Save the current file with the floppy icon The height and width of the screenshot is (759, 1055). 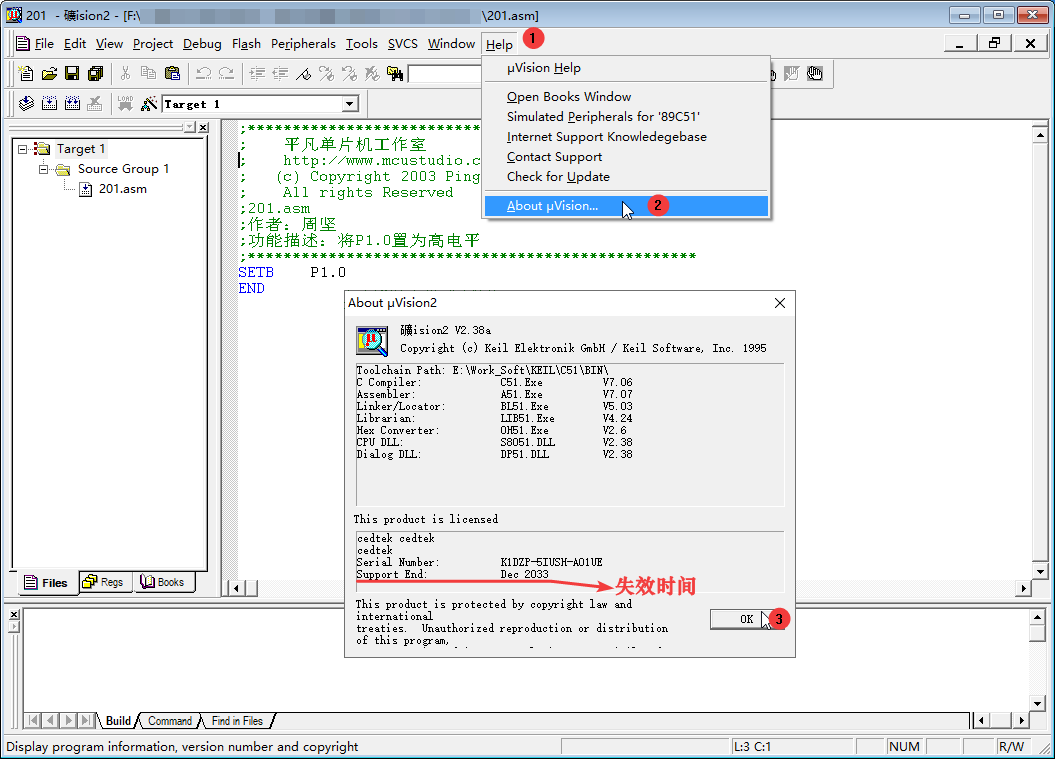[72, 73]
